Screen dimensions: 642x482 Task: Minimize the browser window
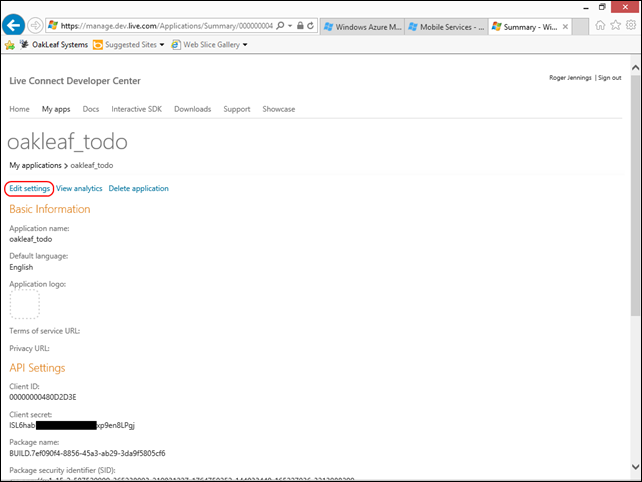point(586,7)
